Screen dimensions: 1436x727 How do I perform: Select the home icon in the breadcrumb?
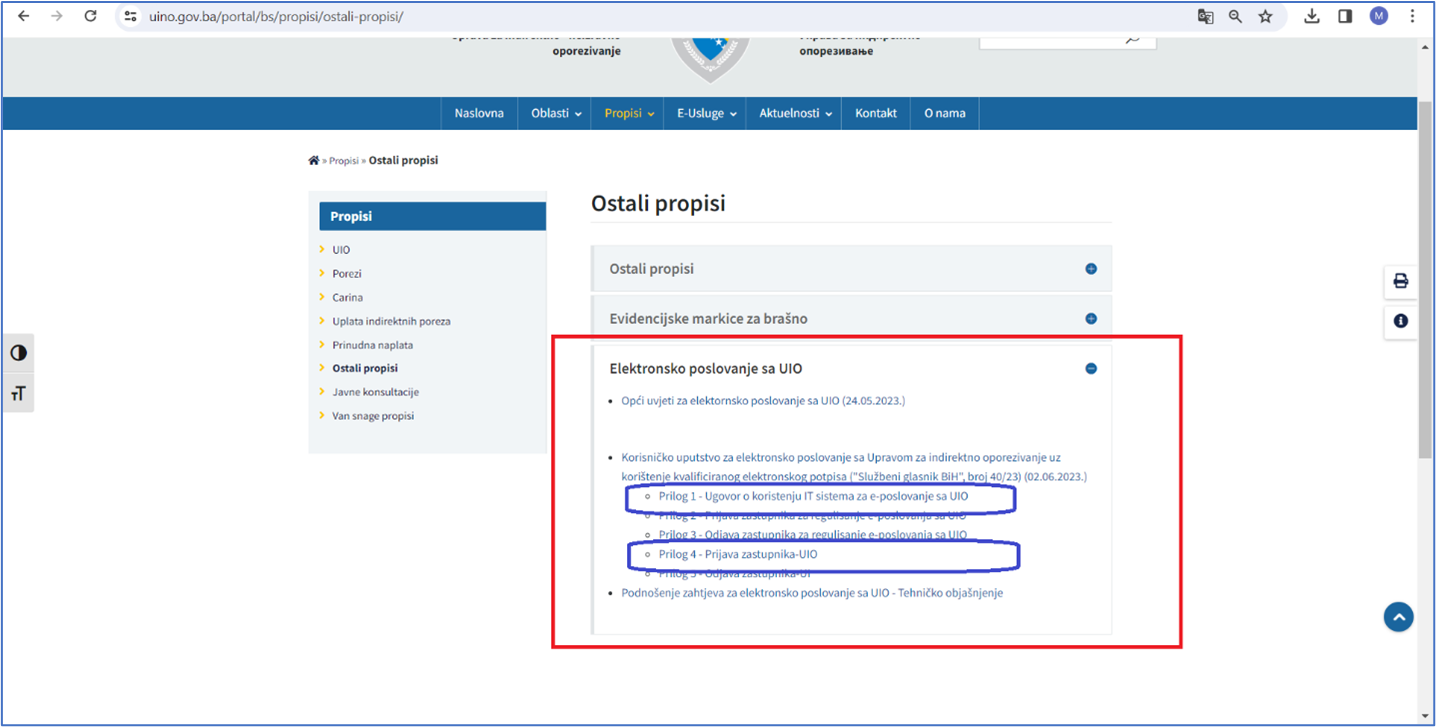pos(313,159)
